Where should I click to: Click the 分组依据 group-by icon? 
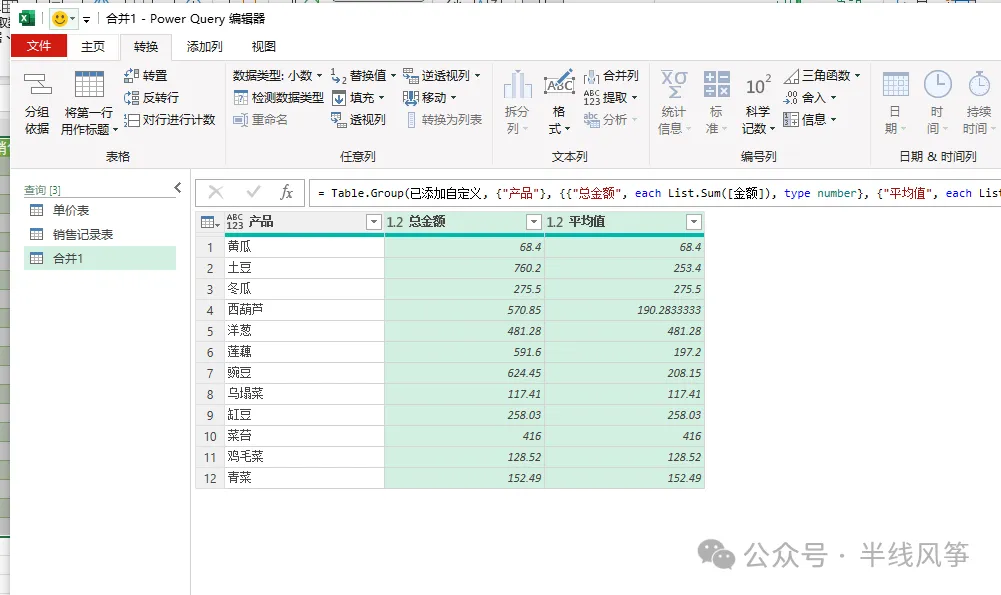point(37,84)
